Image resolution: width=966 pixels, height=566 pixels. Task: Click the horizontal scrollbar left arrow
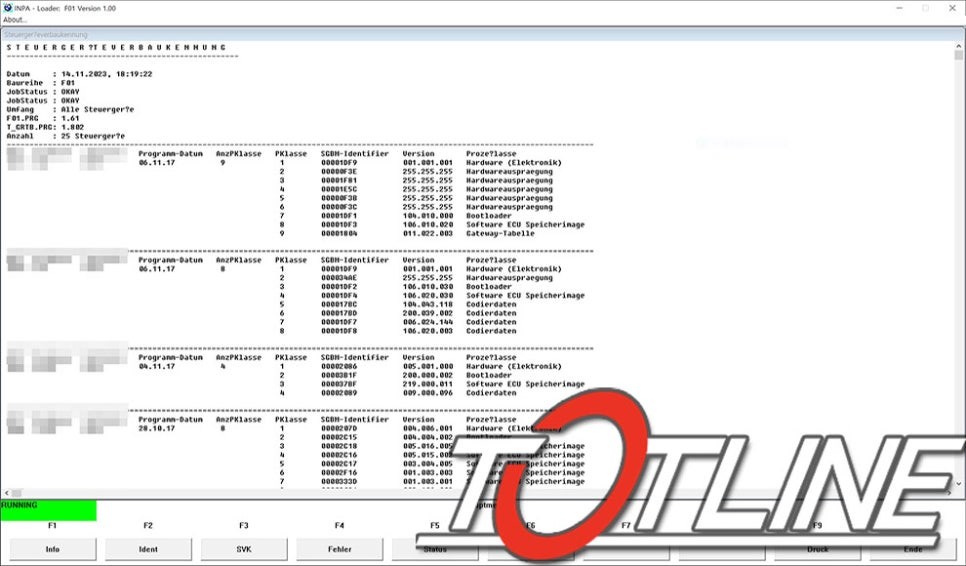point(6,493)
